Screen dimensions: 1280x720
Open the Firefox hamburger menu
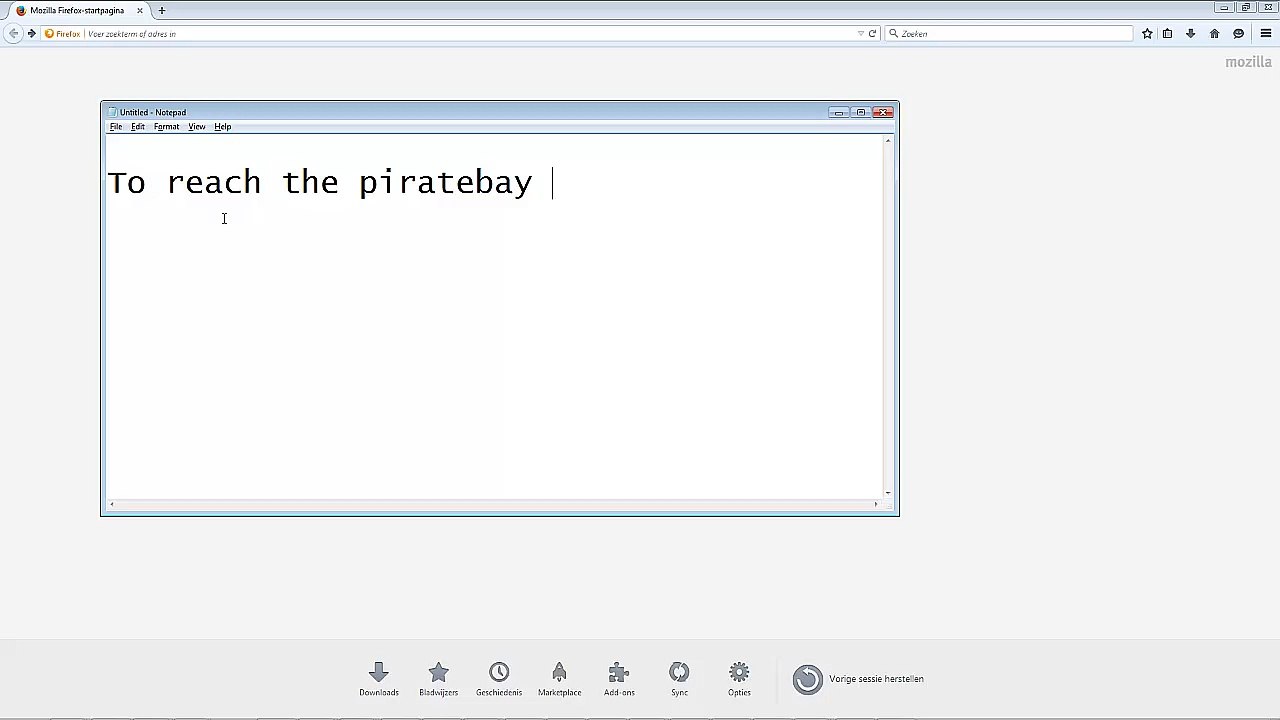[1265, 34]
